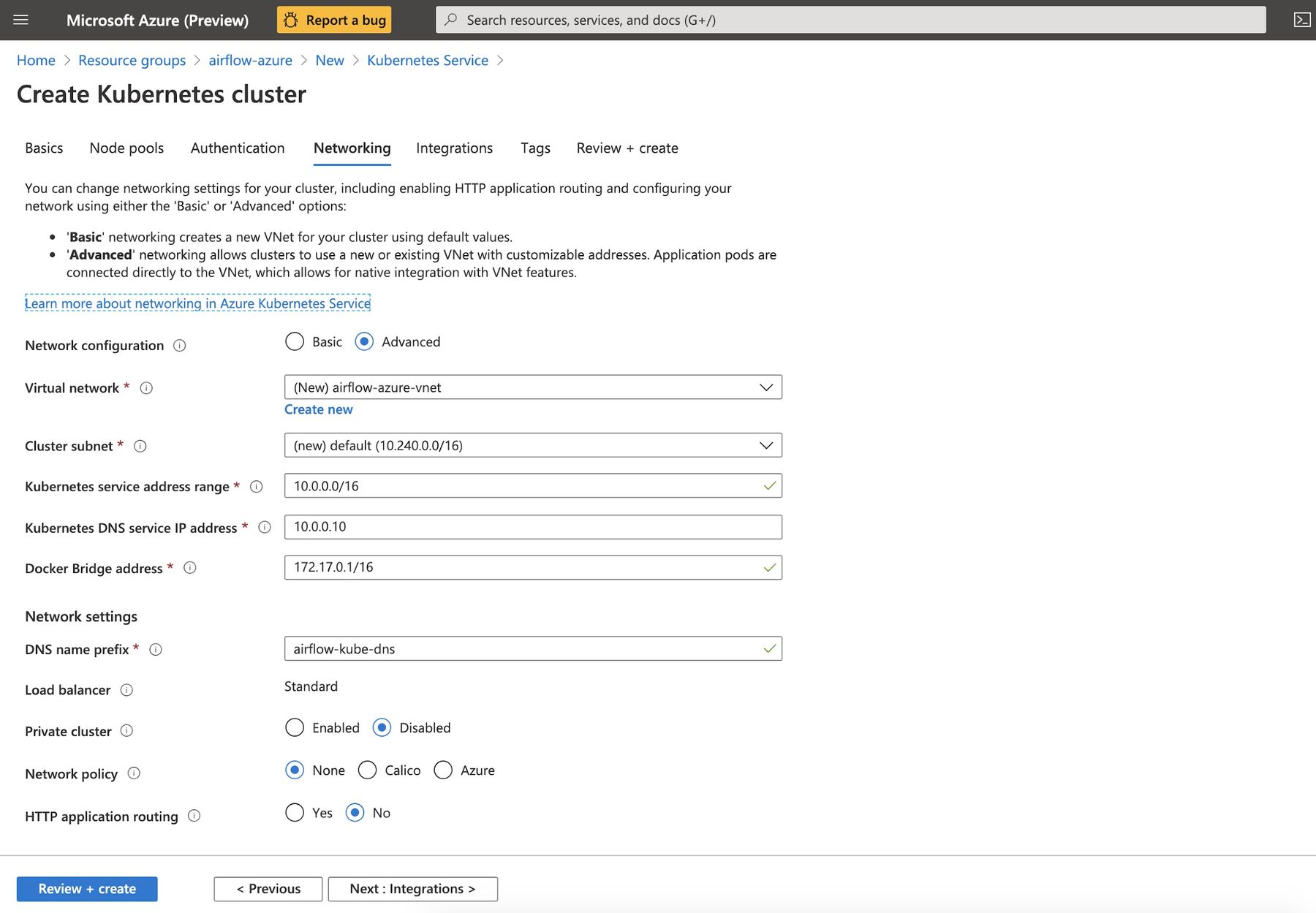Switch to the Node pools tab
The image size is (1316, 913).
126,148
